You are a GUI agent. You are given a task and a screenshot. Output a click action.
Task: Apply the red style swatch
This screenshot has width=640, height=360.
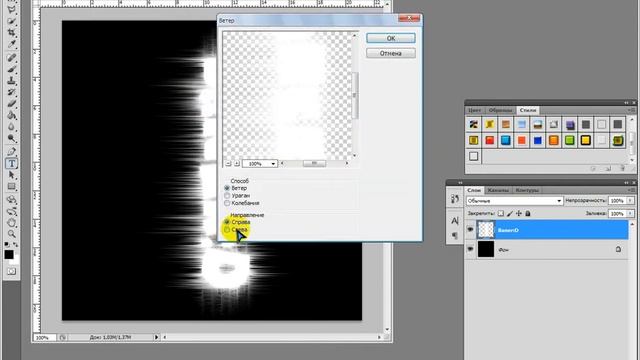489,140
